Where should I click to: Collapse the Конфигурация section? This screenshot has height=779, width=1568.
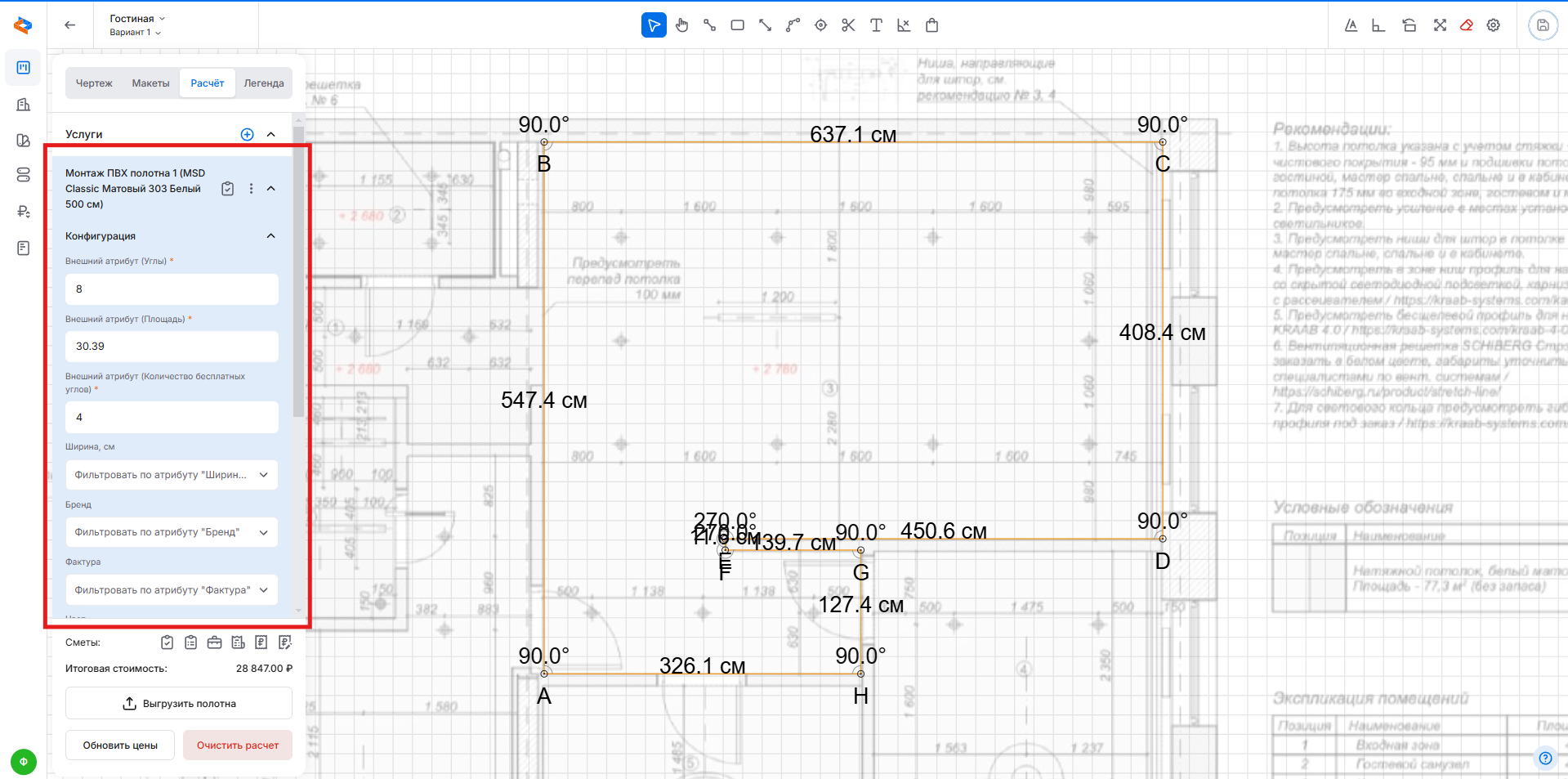pos(271,236)
